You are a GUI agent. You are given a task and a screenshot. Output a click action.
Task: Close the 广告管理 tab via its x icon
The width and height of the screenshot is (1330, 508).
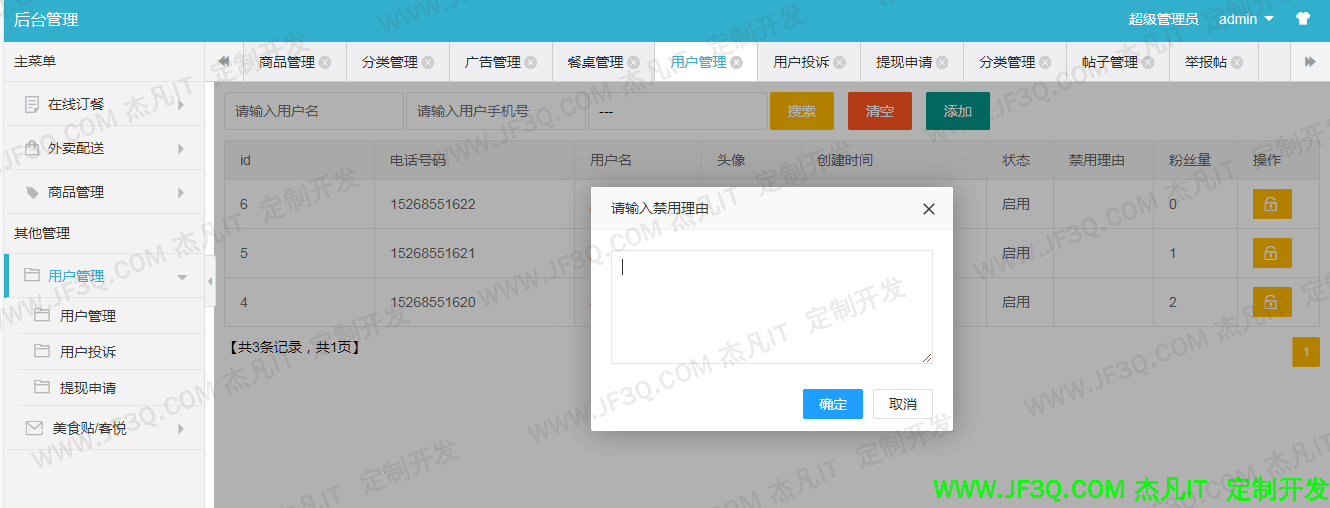pos(531,62)
